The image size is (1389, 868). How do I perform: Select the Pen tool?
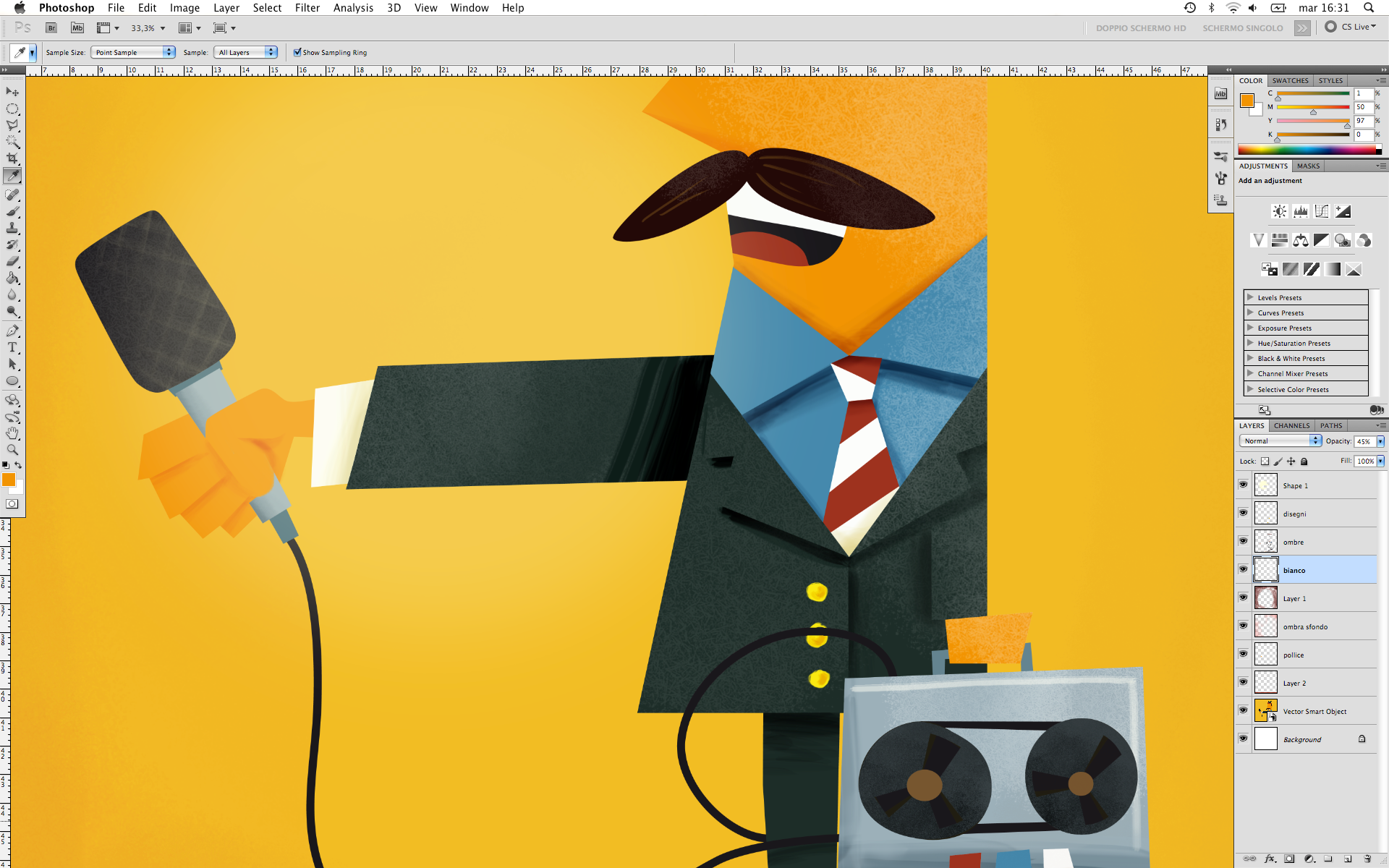[x=12, y=331]
